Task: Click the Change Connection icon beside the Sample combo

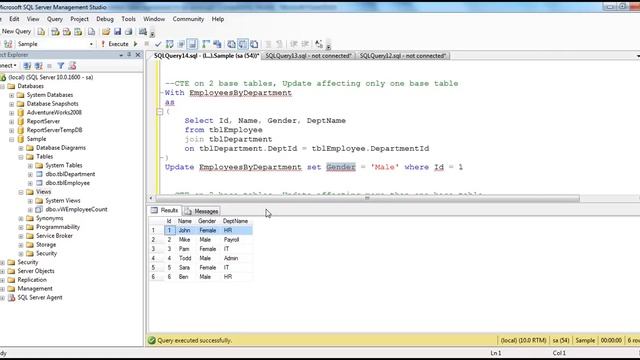Action: (x=8, y=44)
